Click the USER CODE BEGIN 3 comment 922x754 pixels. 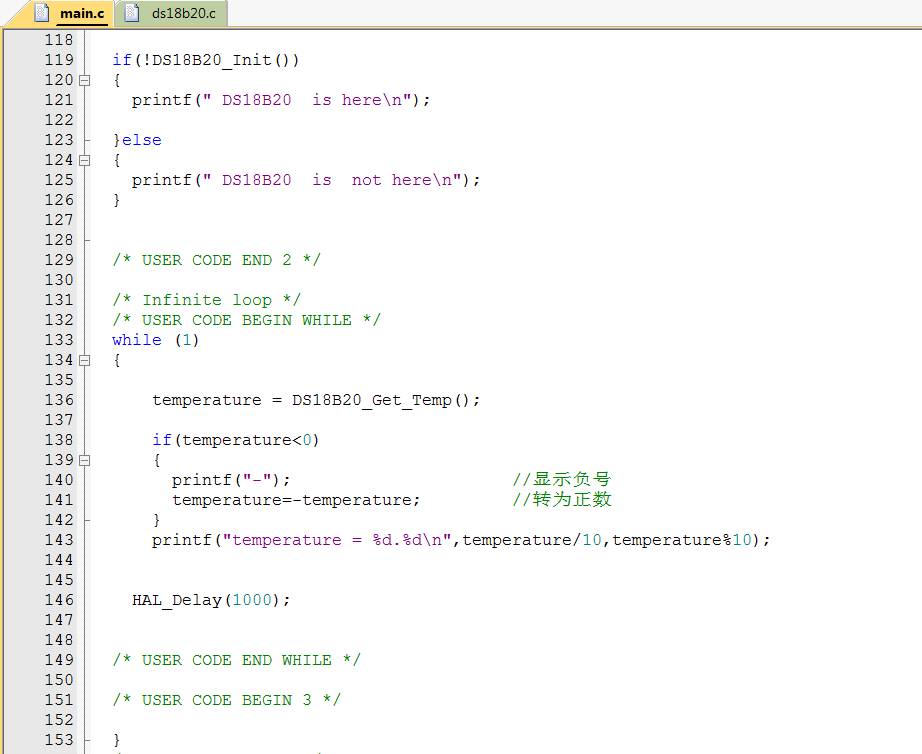click(x=227, y=700)
